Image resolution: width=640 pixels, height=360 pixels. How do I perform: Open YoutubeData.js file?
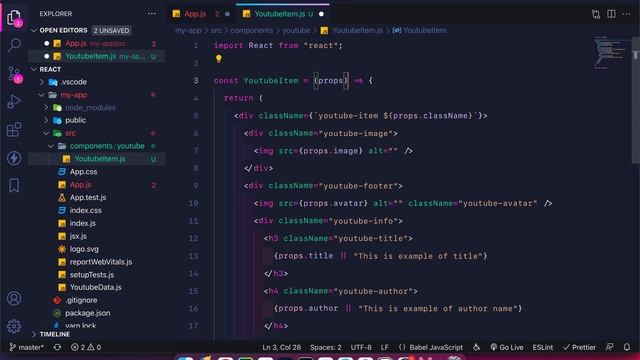coord(96,287)
